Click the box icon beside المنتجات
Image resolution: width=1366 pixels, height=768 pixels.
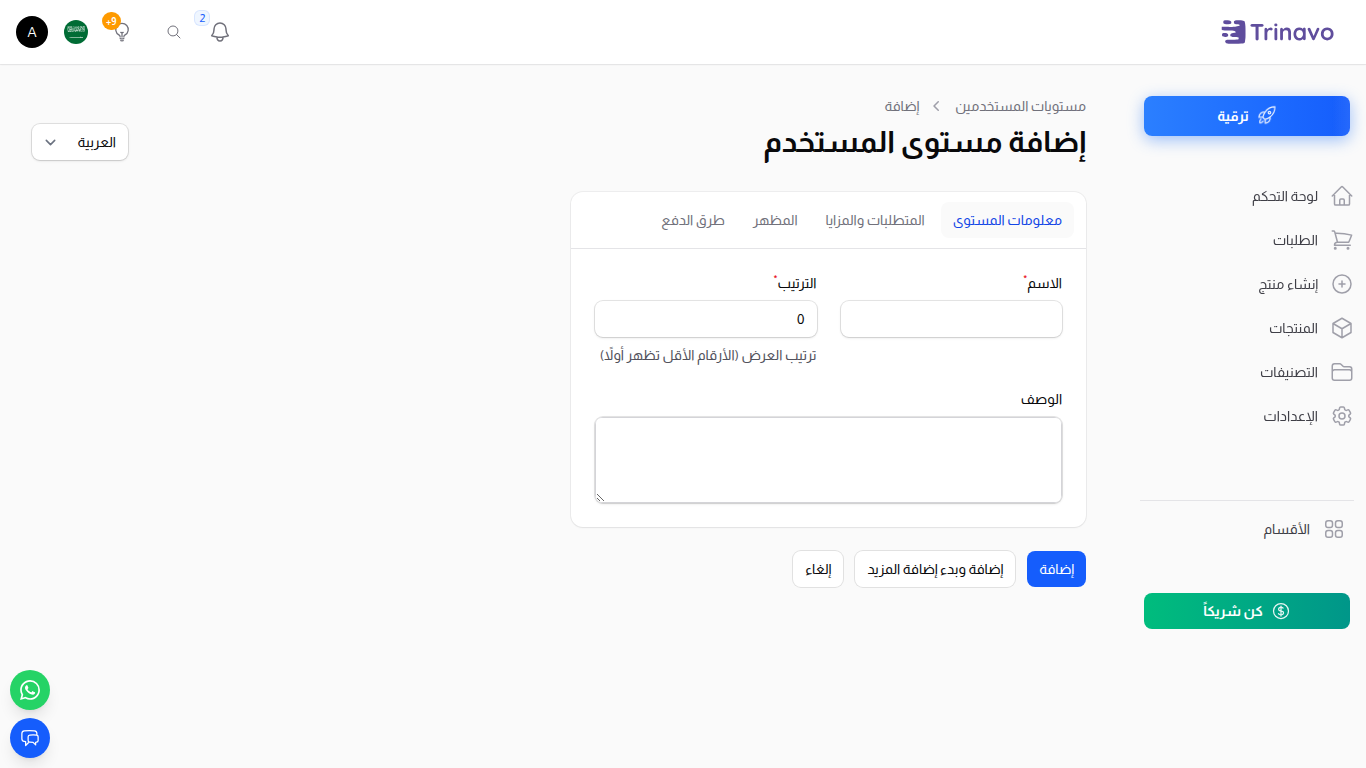coord(1342,328)
